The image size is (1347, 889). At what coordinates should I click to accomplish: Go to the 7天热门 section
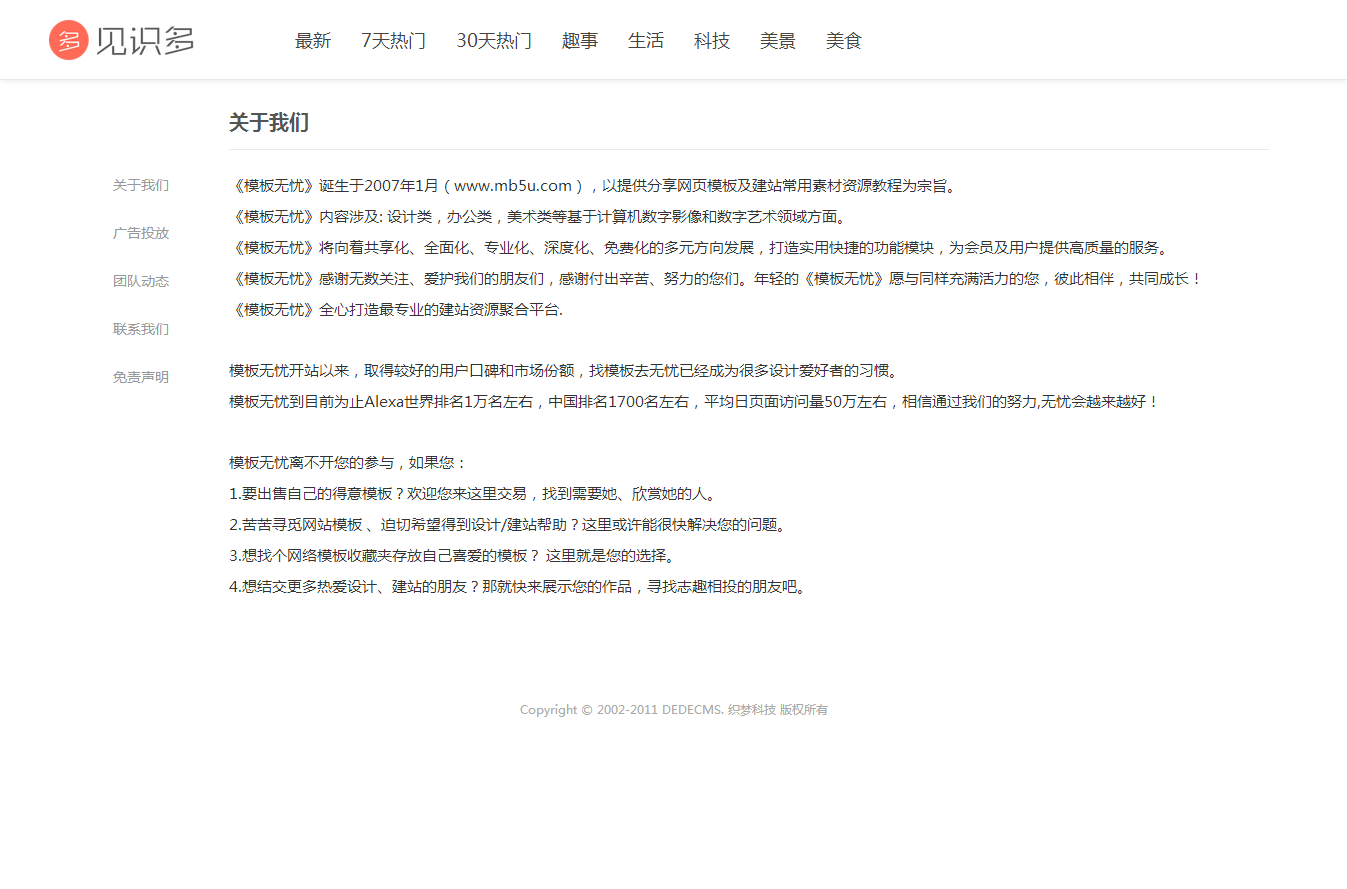393,41
